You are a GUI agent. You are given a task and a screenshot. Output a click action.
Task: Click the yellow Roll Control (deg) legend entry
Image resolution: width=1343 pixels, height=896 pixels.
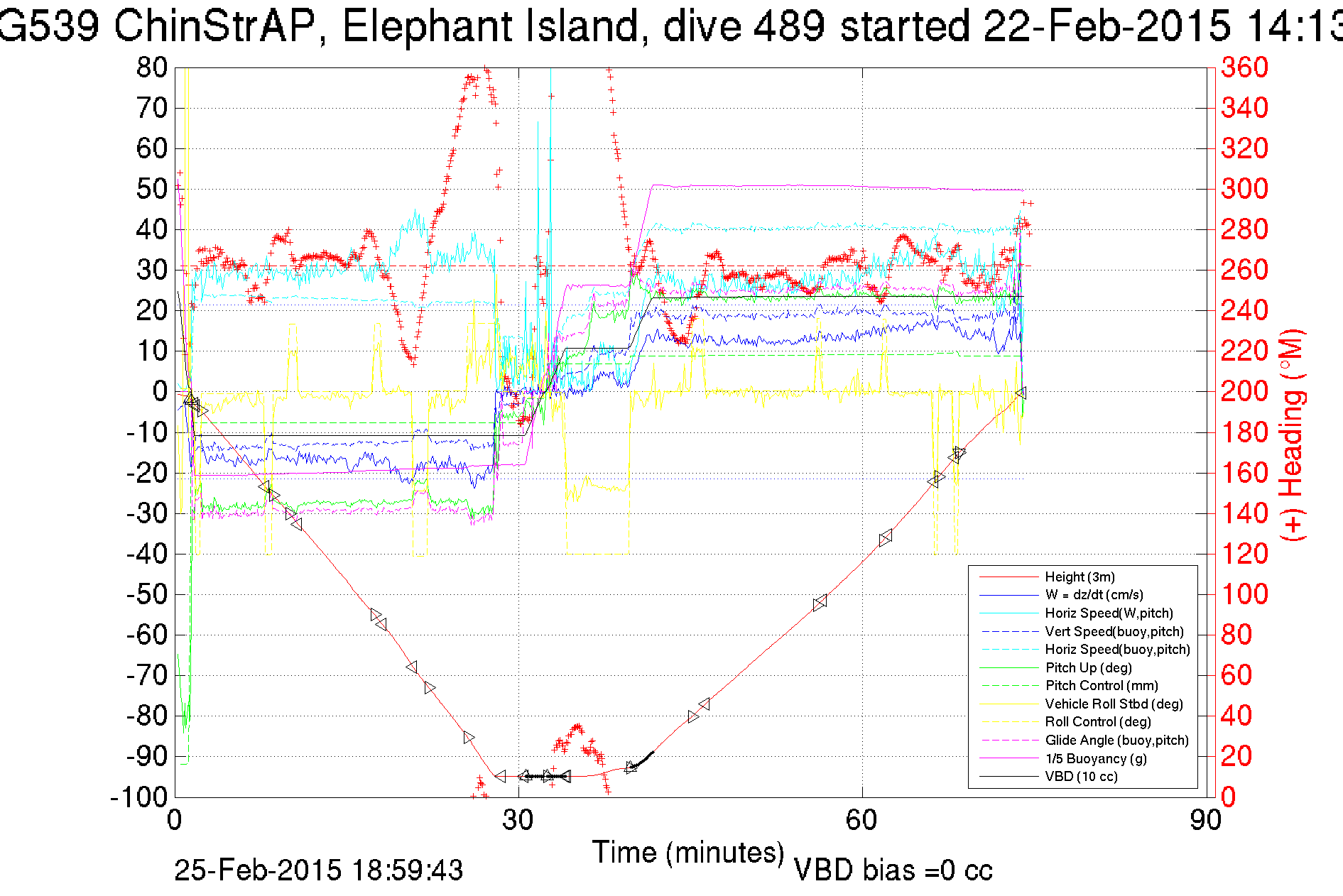tap(1098, 722)
